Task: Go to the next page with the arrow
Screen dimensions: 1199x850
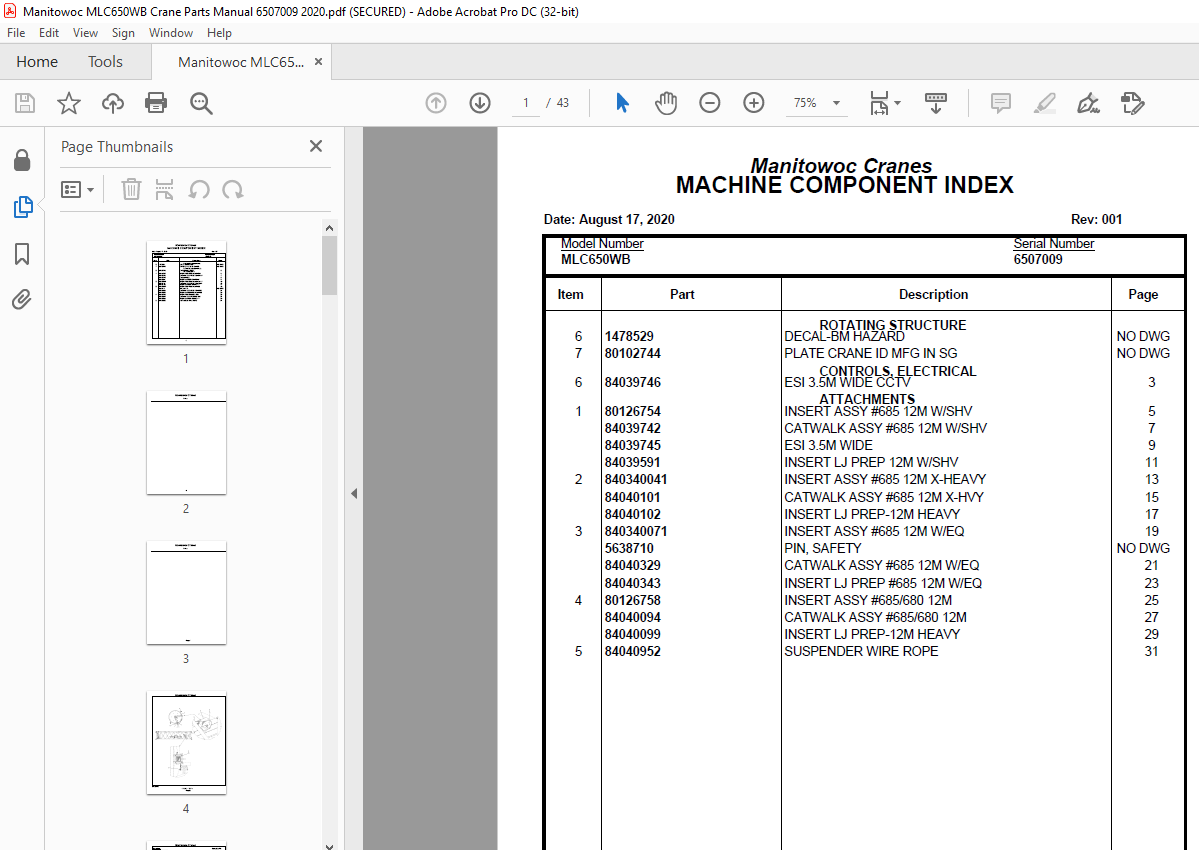Action: tap(480, 102)
